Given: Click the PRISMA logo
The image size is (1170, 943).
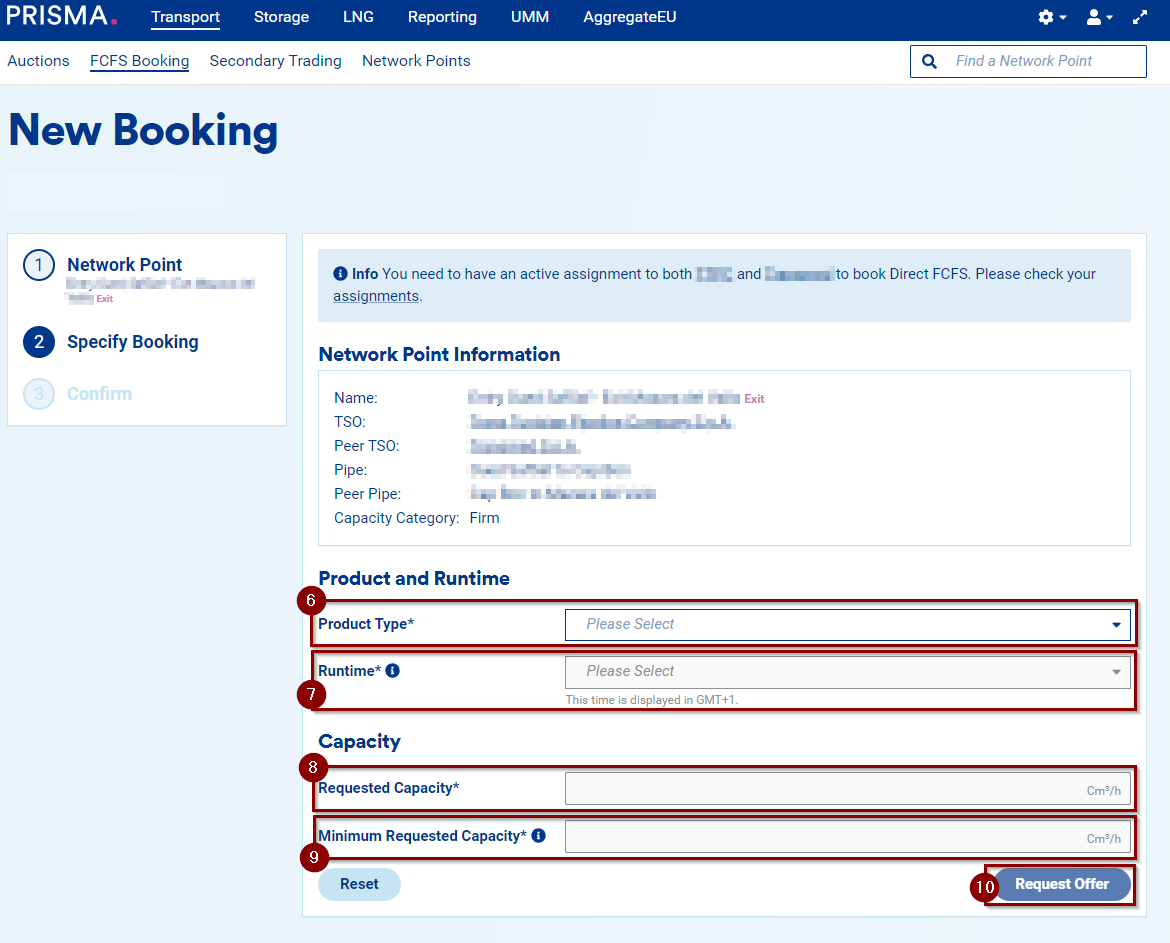Looking at the screenshot, I should [61, 16].
